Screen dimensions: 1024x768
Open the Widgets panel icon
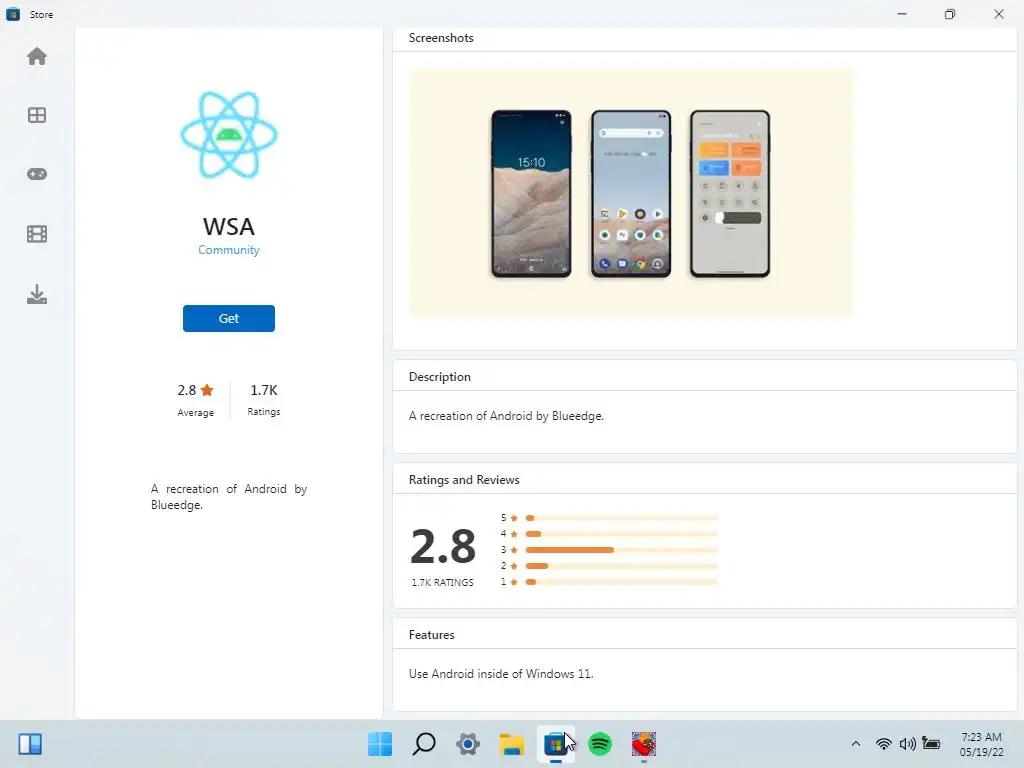tap(30, 744)
